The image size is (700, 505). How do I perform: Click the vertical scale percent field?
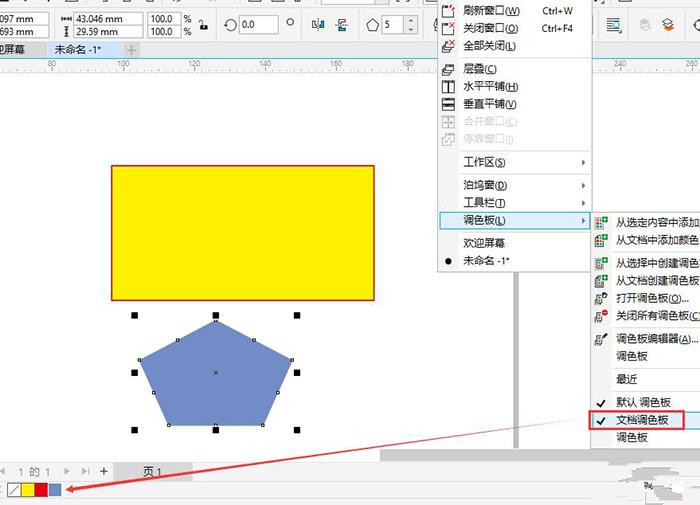click(x=164, y=32)
